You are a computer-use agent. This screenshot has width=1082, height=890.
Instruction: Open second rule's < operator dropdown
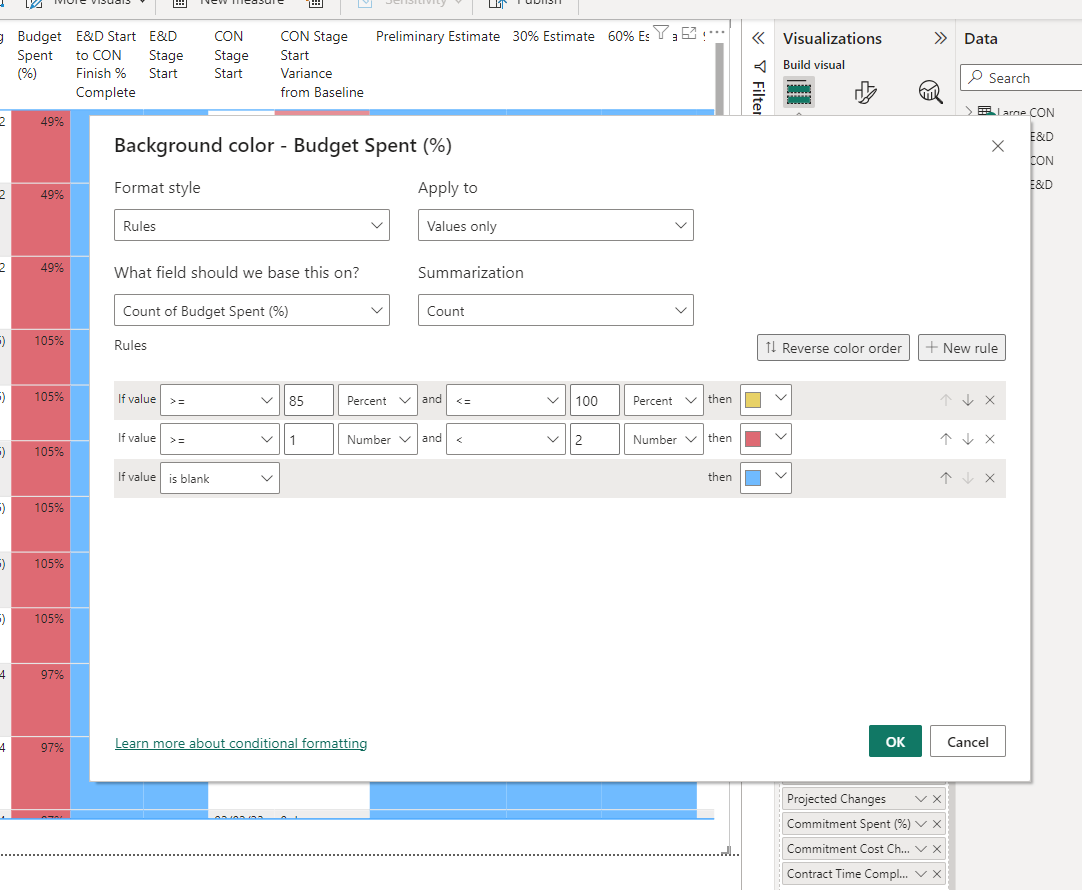(x=506, y=439)
